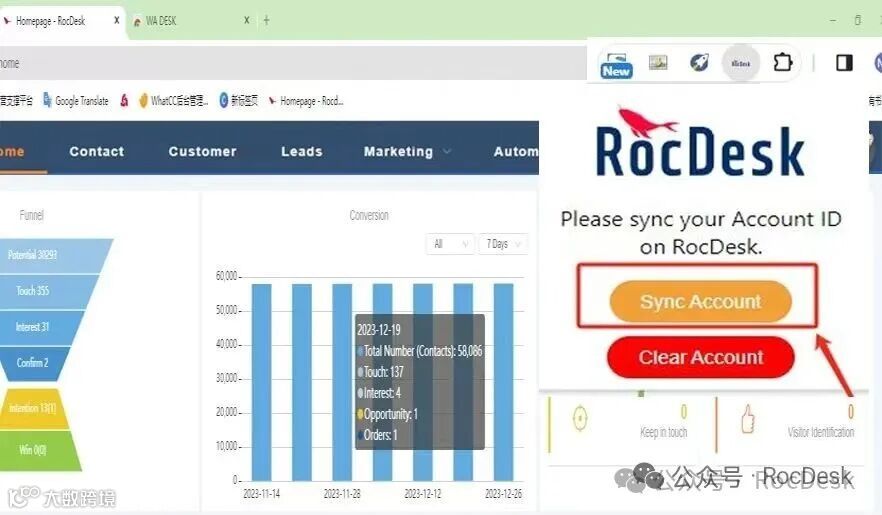Image resolution: width=882 pixels, height=515 pixels.
Task: Click the red Clear Account button
Action: (700, 357)
